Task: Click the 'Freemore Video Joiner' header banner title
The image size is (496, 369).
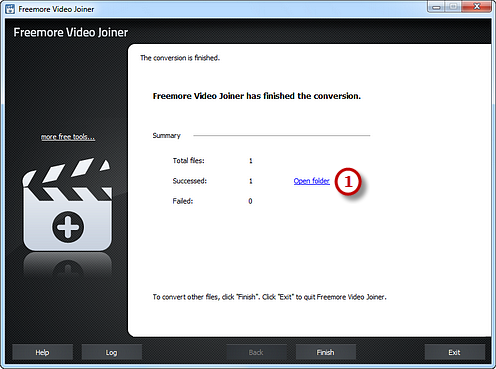Action: tap(71, 32)
